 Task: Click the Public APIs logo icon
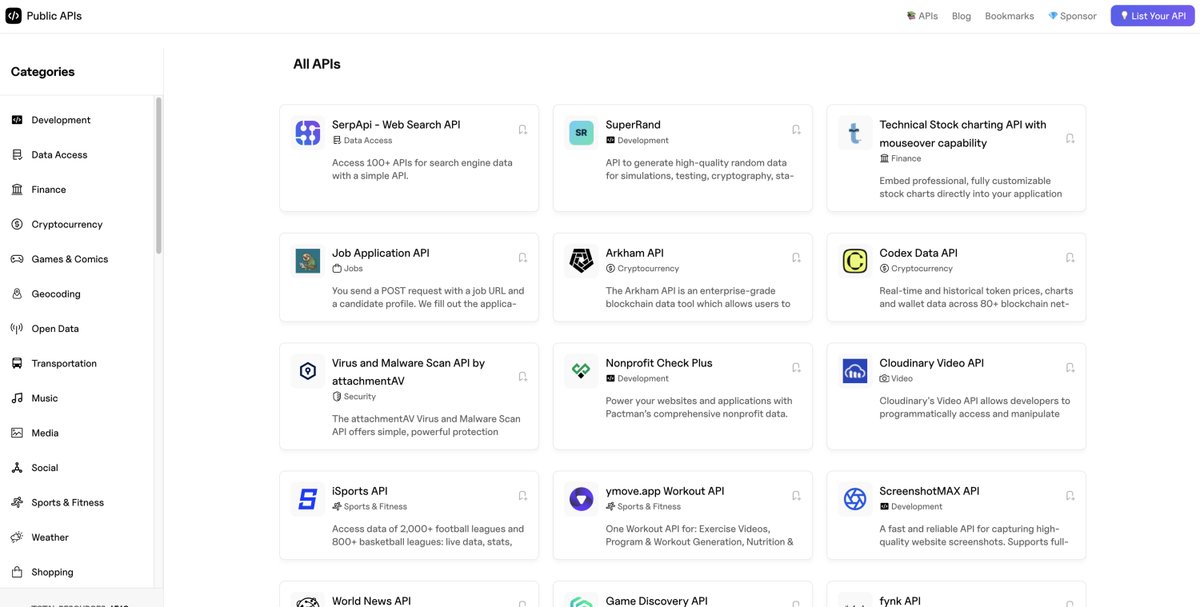[13, 16]
